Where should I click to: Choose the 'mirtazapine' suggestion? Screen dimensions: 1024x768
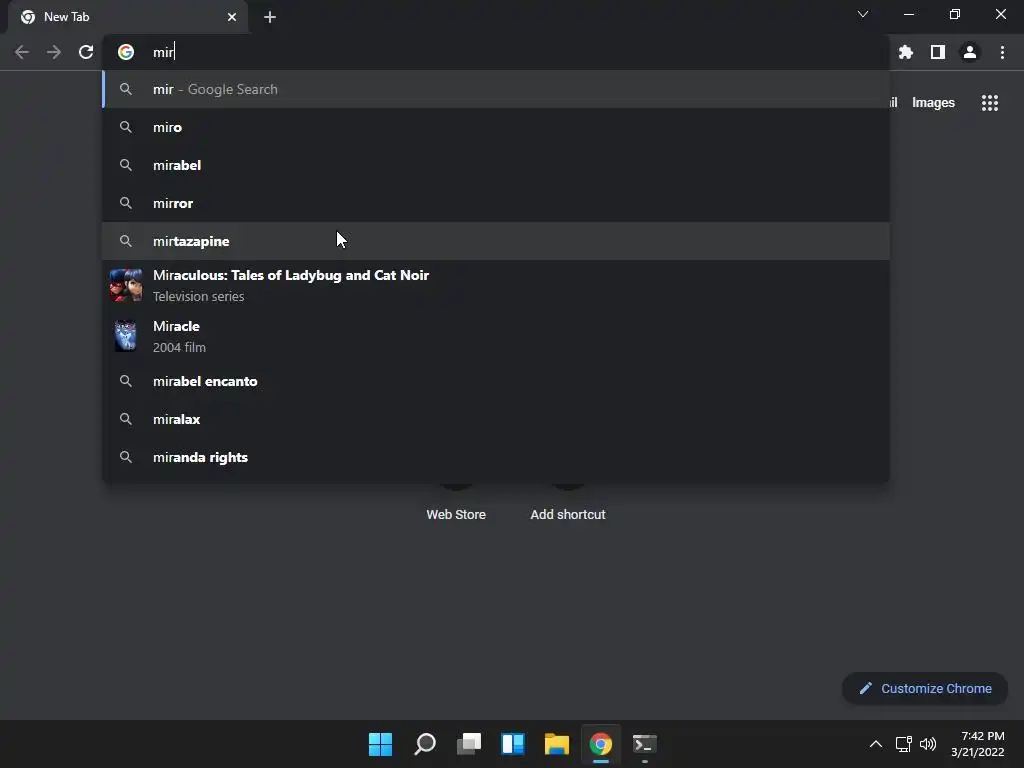496,241
